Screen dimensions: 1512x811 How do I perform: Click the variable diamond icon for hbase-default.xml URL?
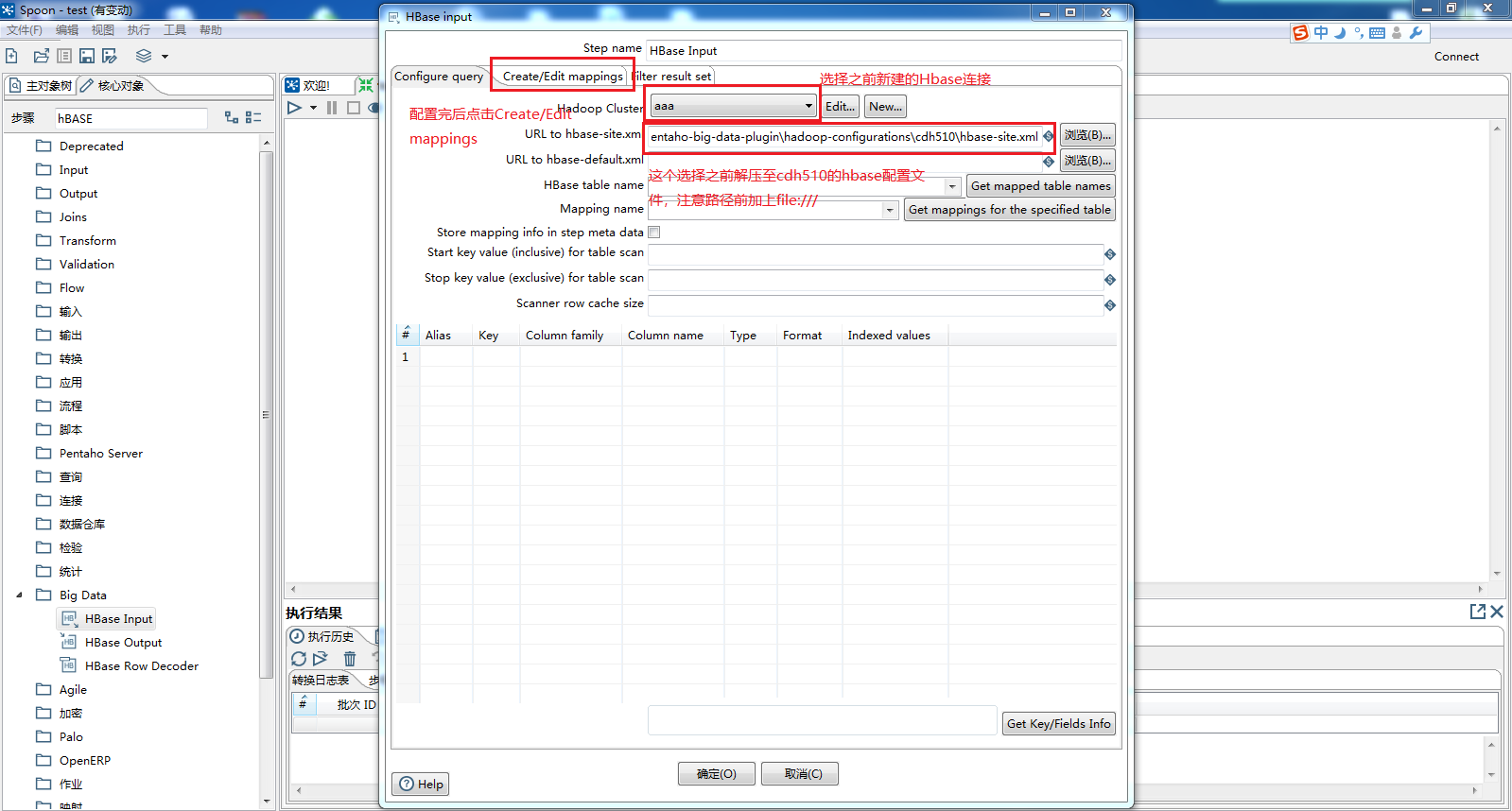pos(1049,162)
